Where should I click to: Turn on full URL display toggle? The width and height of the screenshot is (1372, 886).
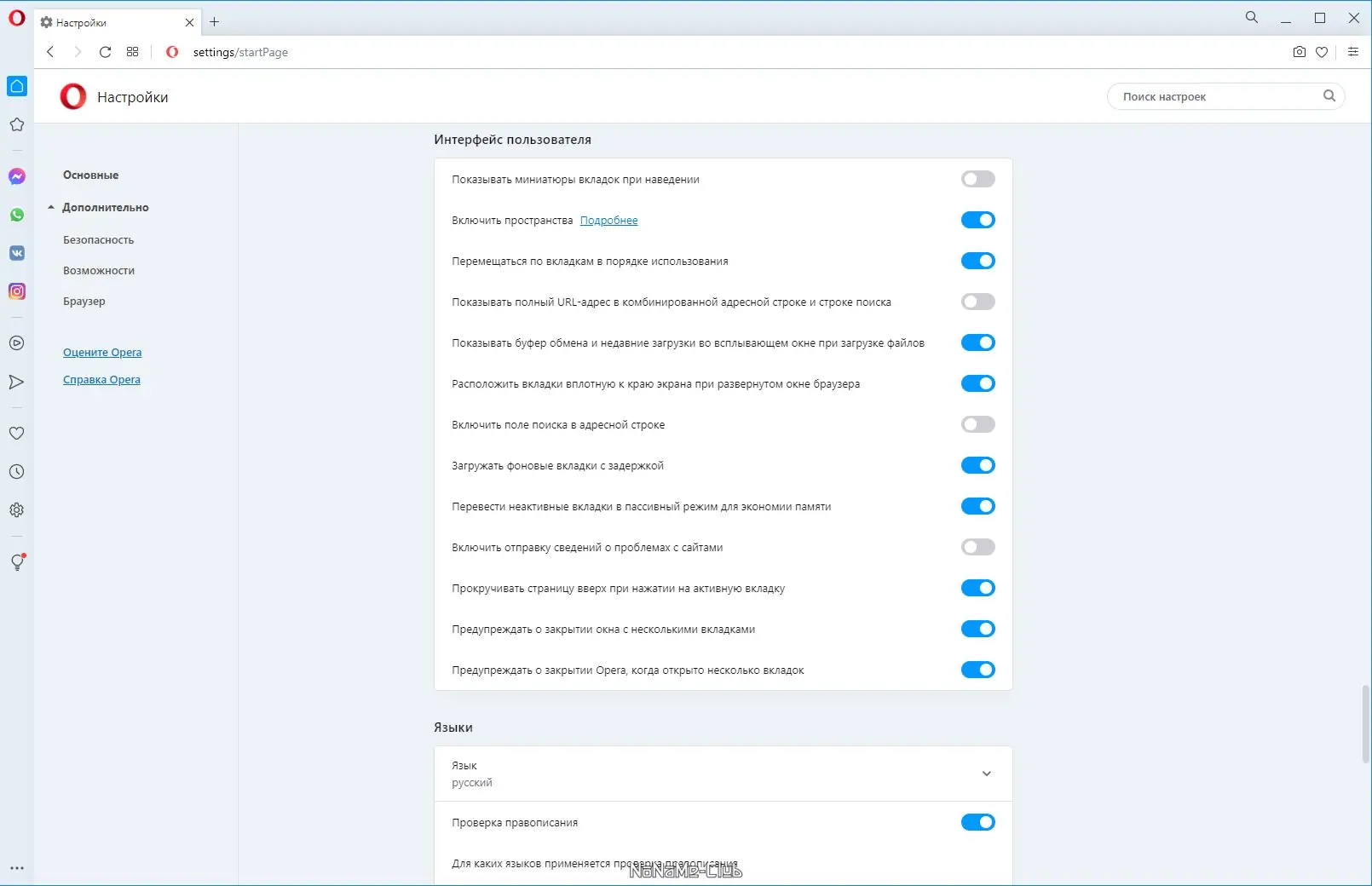pos(977,302)
